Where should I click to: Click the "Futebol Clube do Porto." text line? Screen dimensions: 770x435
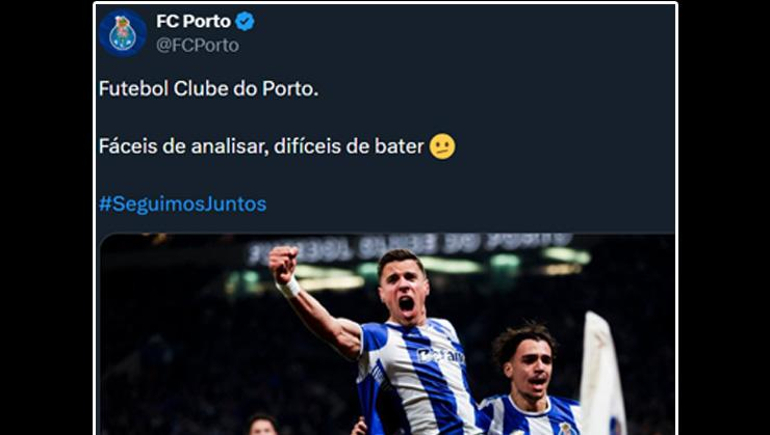pos(208,88)
